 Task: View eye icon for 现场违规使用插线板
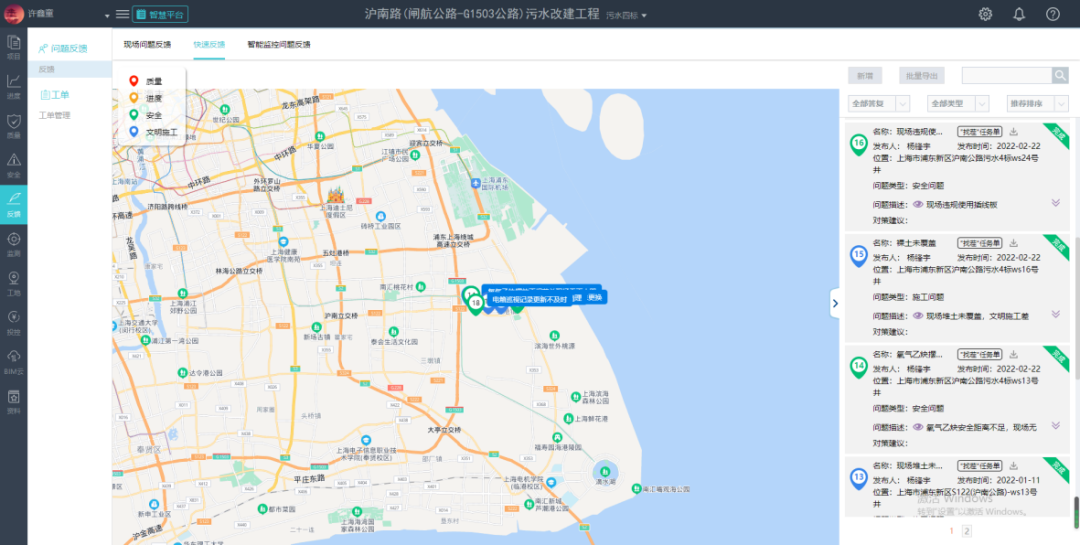(917, 205)
